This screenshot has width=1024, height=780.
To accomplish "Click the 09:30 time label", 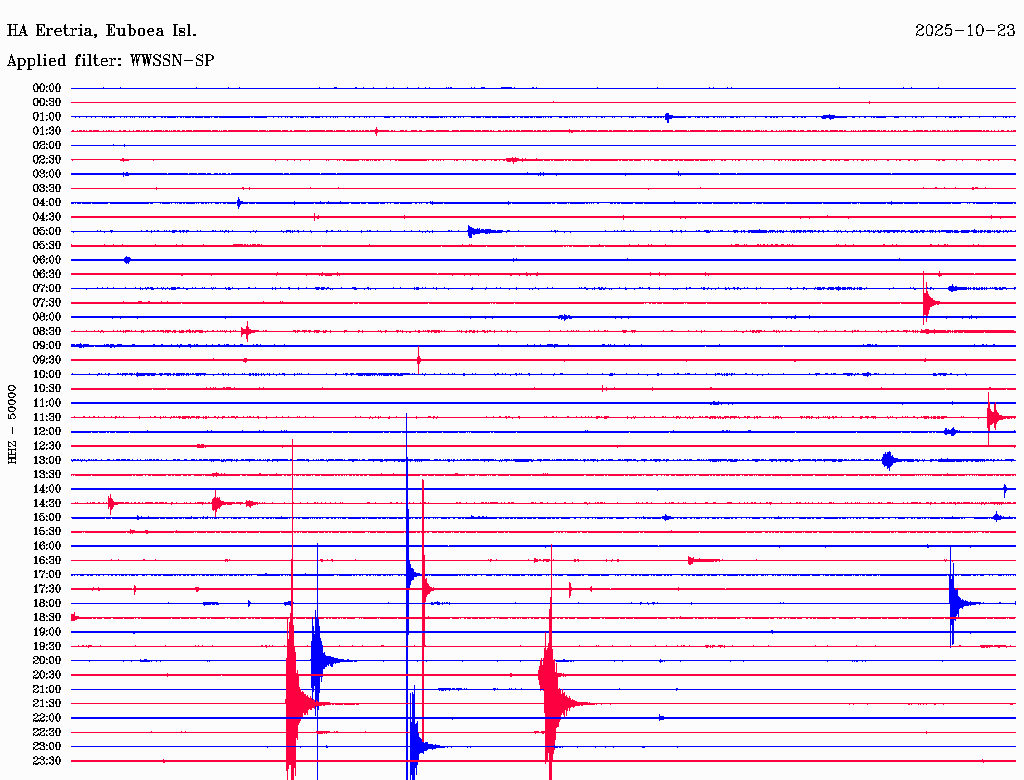I will 47,360.
